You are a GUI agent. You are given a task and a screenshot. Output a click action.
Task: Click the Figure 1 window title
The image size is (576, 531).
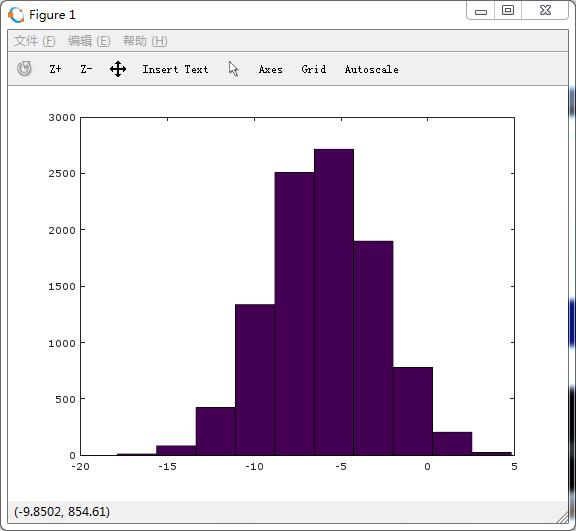[52, 15]
